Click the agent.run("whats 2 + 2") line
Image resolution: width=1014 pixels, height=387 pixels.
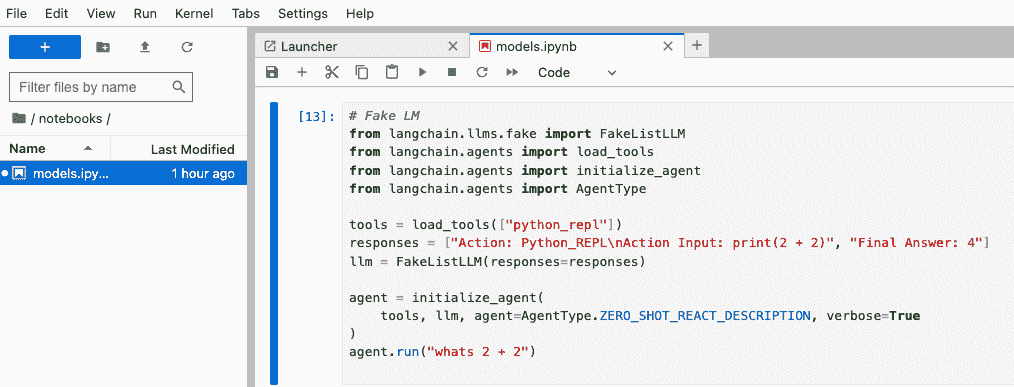pos(442,352)
